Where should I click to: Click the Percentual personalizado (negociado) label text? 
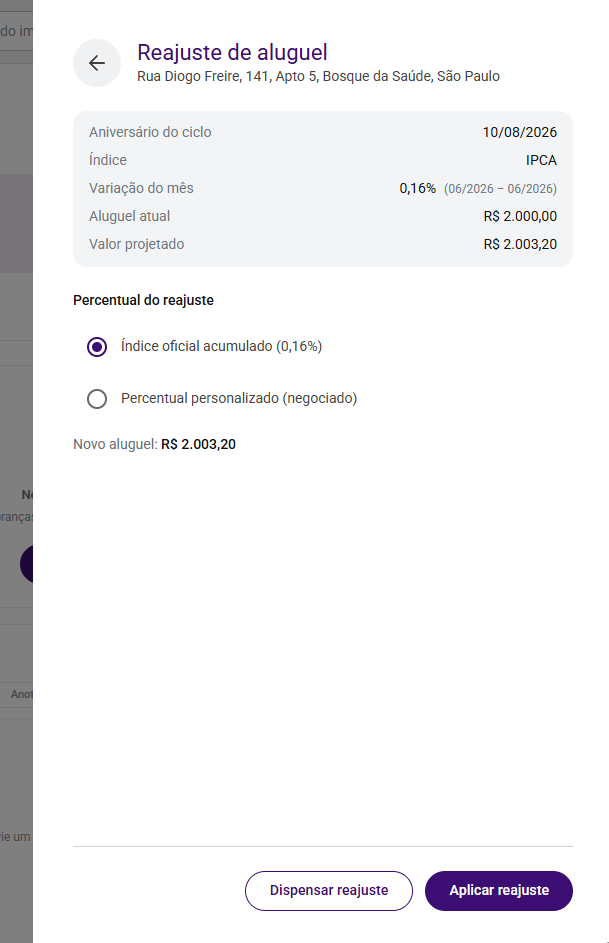(x=239, y=398)
